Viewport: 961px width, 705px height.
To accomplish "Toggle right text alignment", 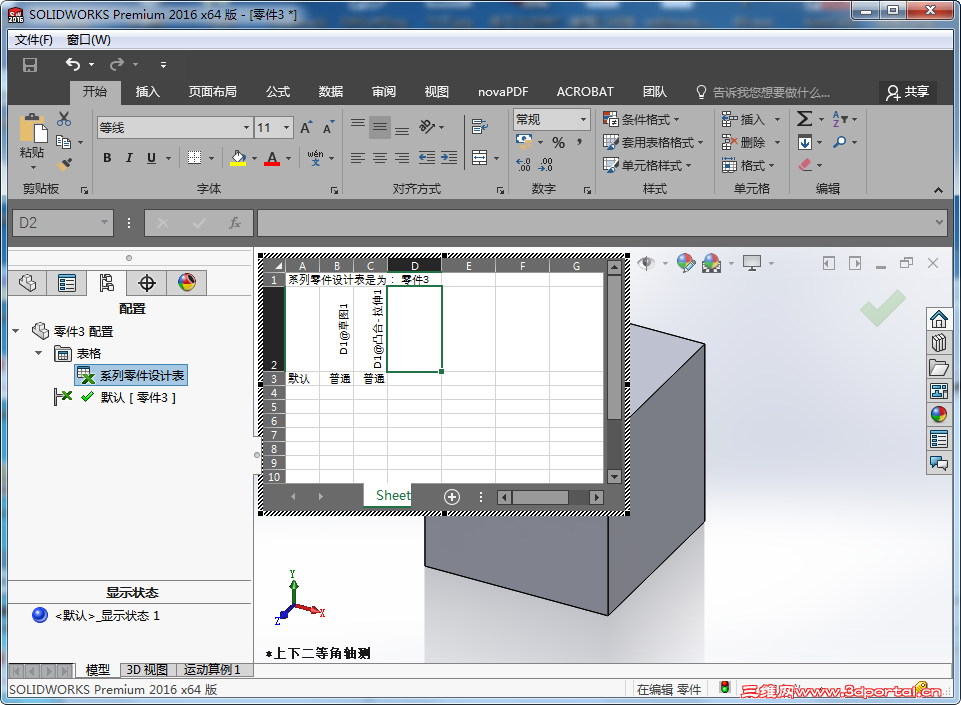I will point(402,158).
